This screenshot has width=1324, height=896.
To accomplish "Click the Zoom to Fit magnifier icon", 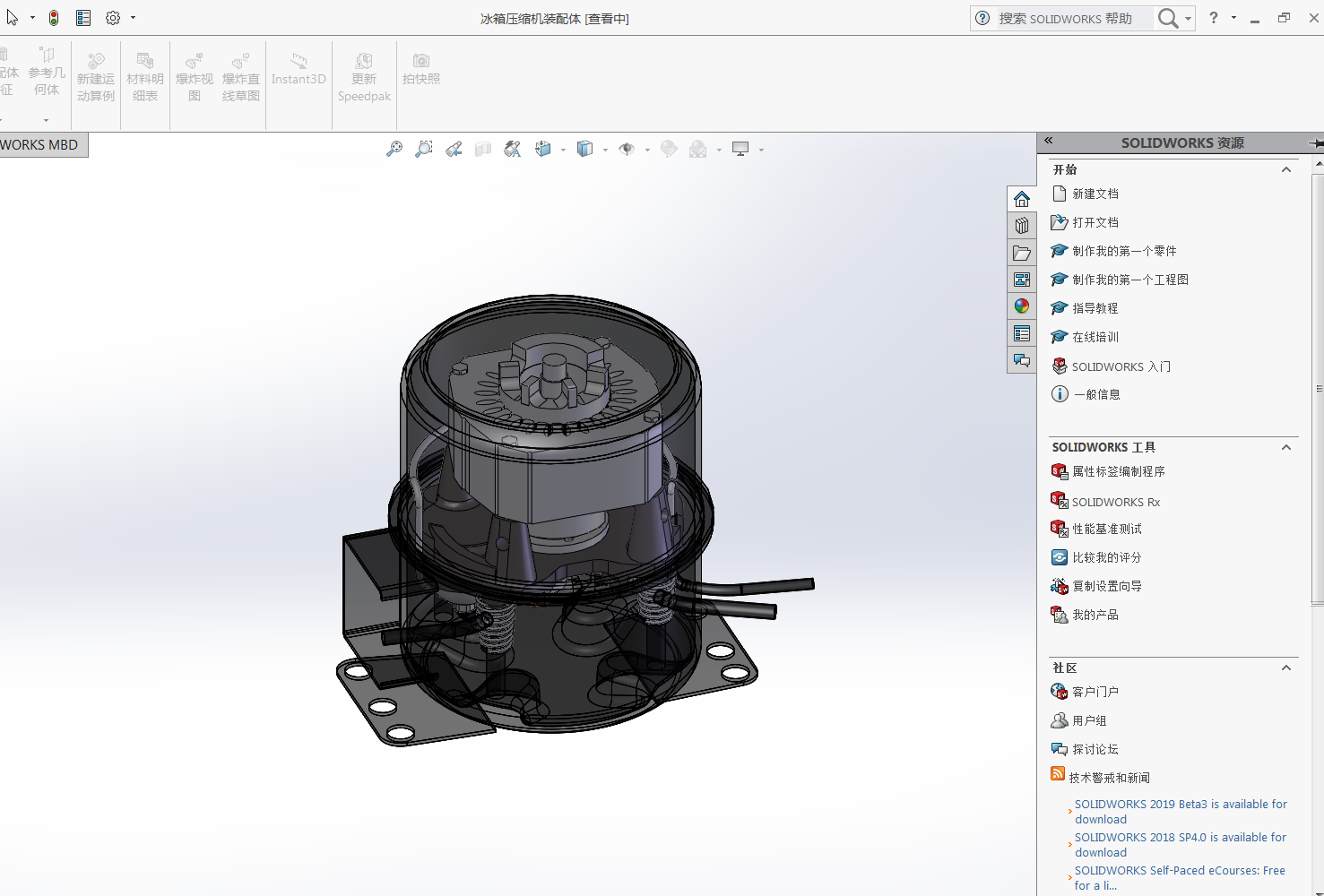I will pyautogui.click(x=394, y=150).
